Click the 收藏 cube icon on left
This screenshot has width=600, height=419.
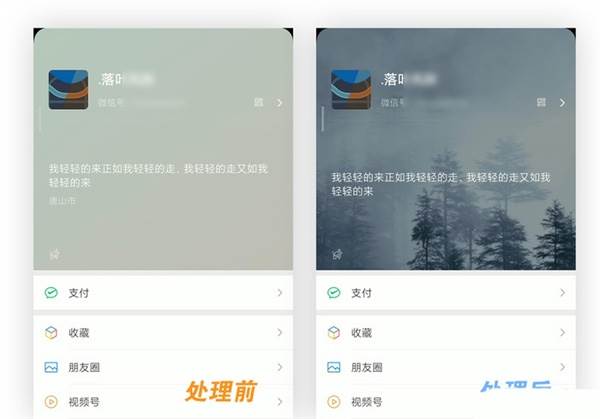pyautogui.click(x=51, y=333)
